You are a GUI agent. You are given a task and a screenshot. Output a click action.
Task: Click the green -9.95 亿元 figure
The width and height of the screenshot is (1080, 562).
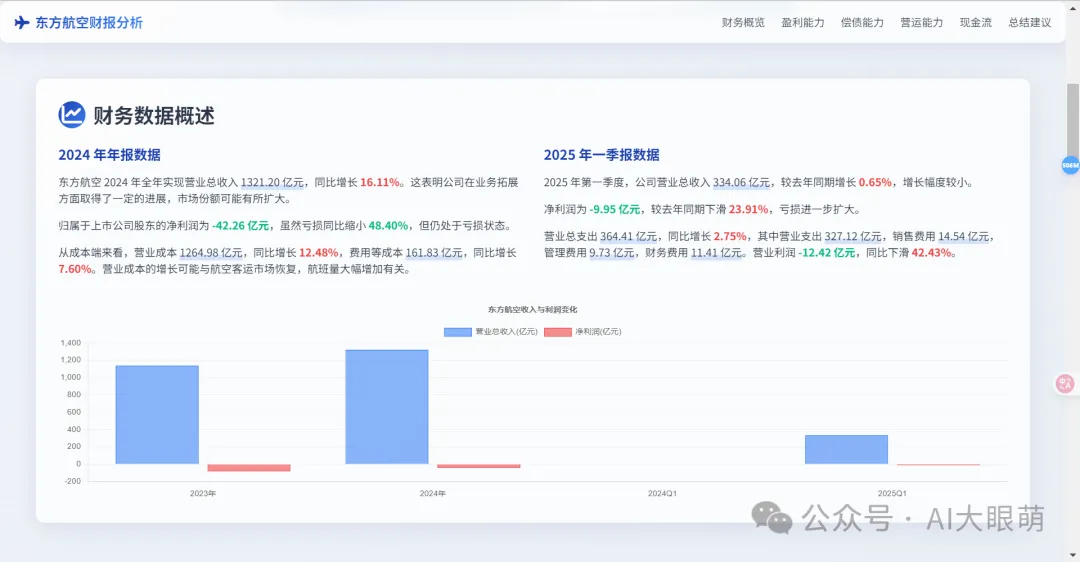click(614, 209)
